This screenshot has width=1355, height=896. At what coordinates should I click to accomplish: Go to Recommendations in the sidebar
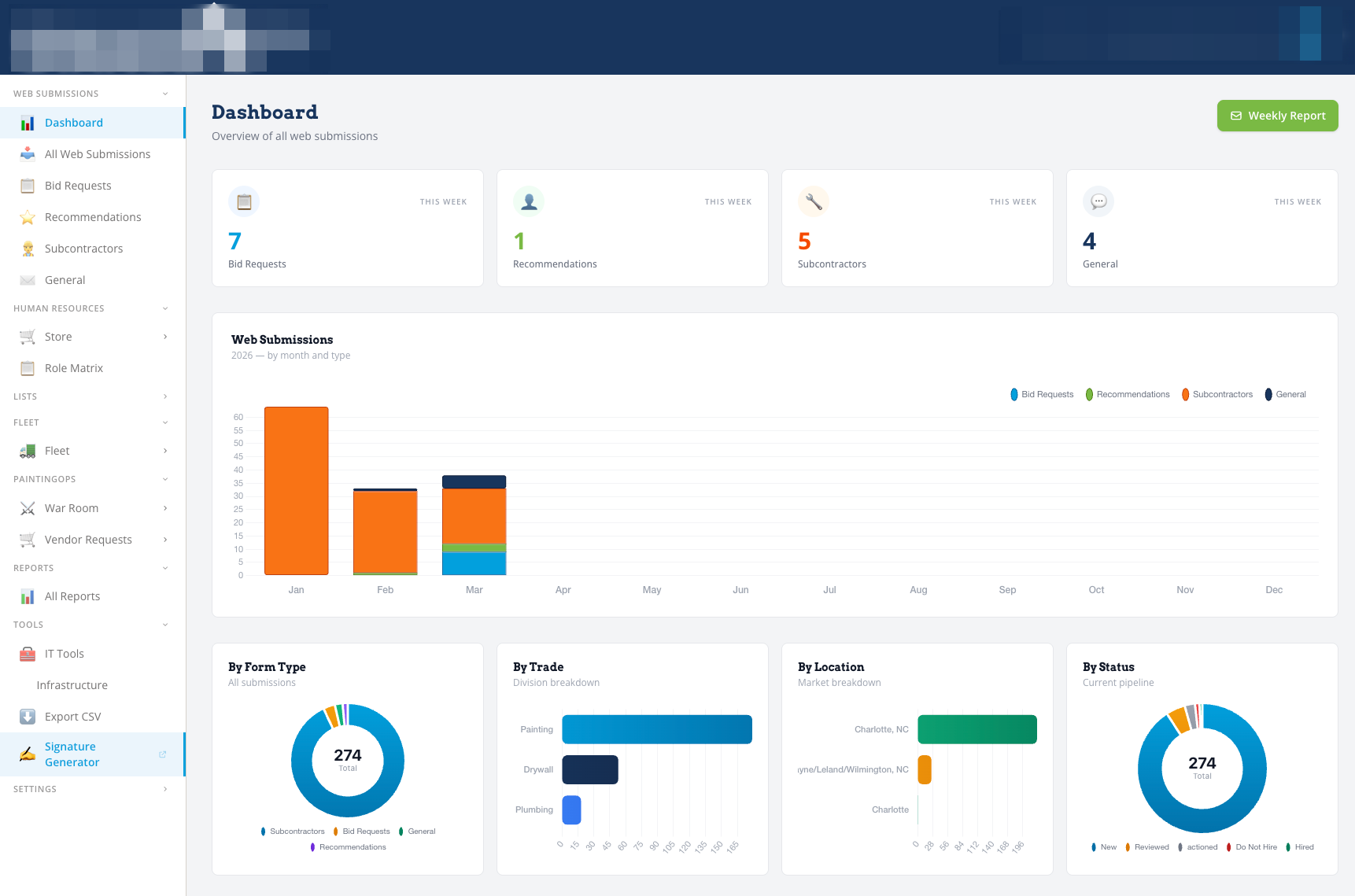pos(92,217)
